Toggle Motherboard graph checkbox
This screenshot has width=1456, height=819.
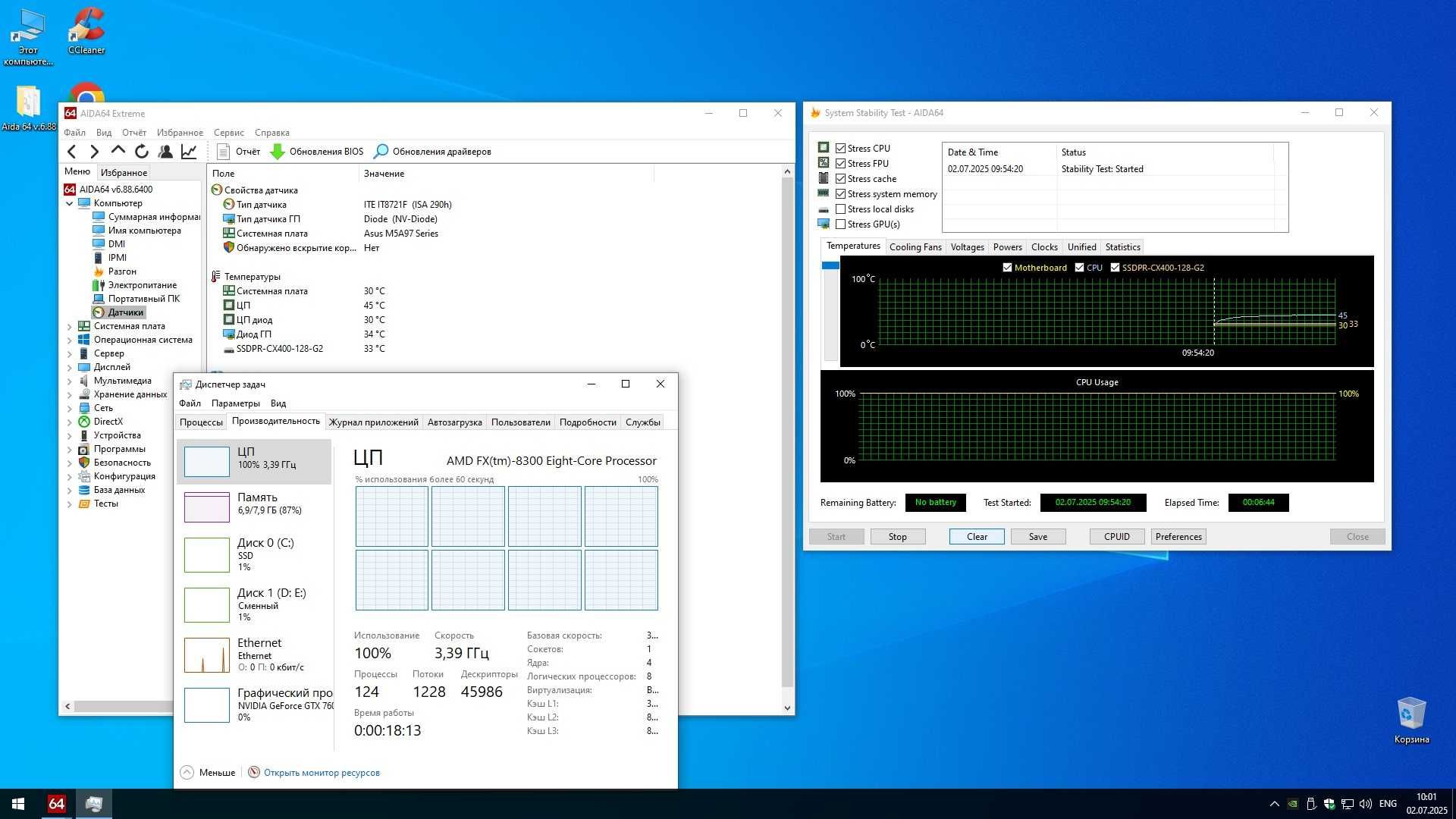[1007, 268]
